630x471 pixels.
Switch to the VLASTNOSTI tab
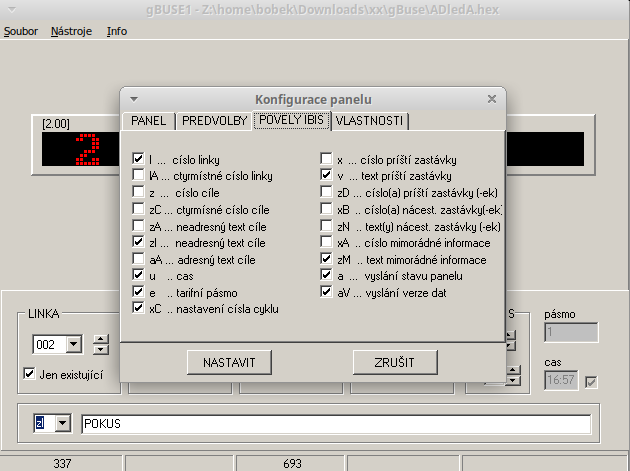tap(369, 121)
